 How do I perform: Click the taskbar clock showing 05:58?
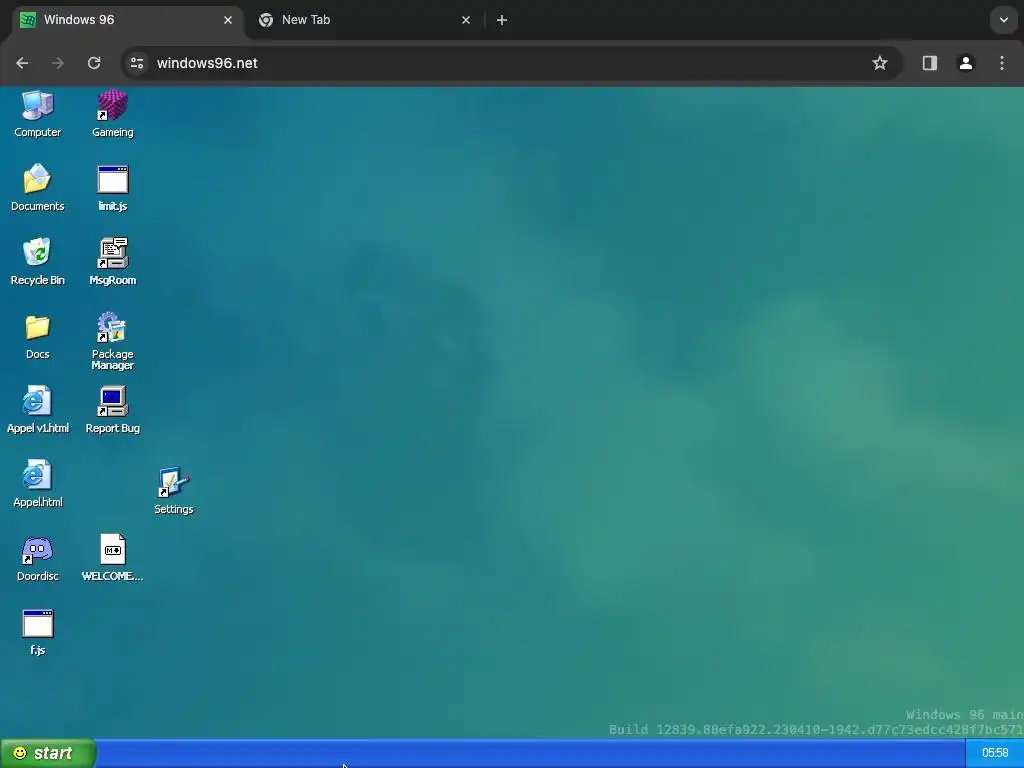click(x=995, y=753)
